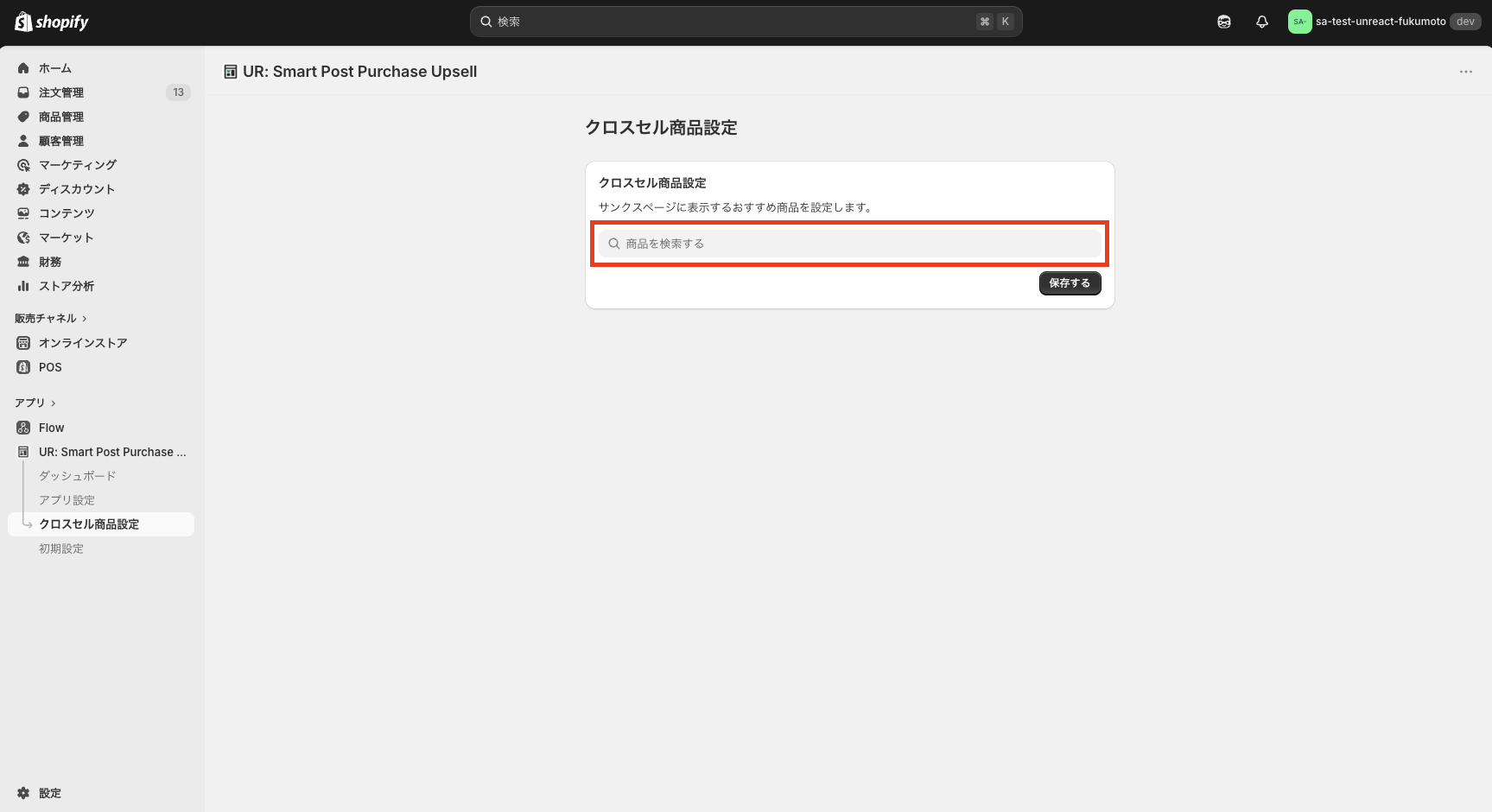Screen dimensions: 1492x812
Task: Open the Flow app
Action: click(x=101, y=428)
